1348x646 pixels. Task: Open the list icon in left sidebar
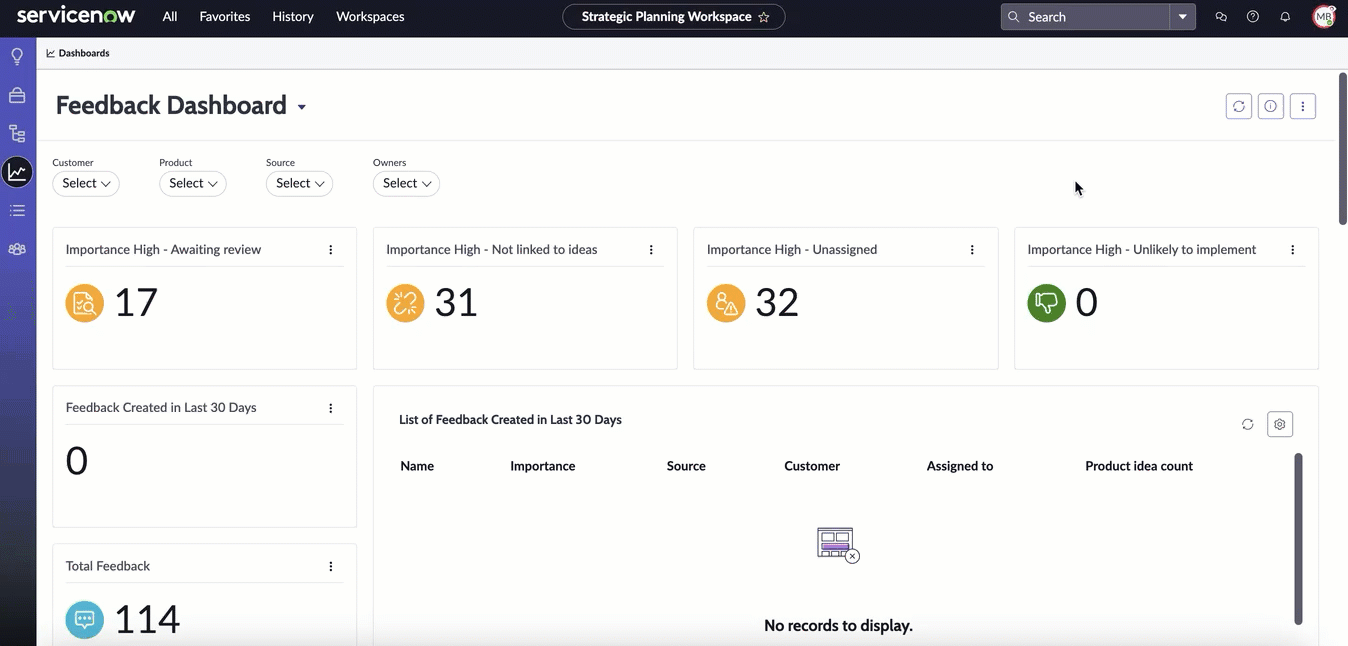(17, 211)
